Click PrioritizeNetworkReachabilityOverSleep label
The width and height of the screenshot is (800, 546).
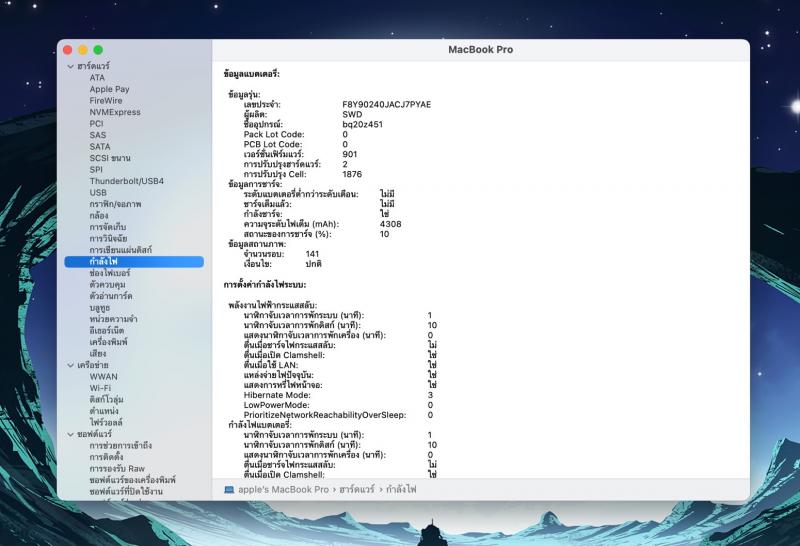click(x=324, y=415)
